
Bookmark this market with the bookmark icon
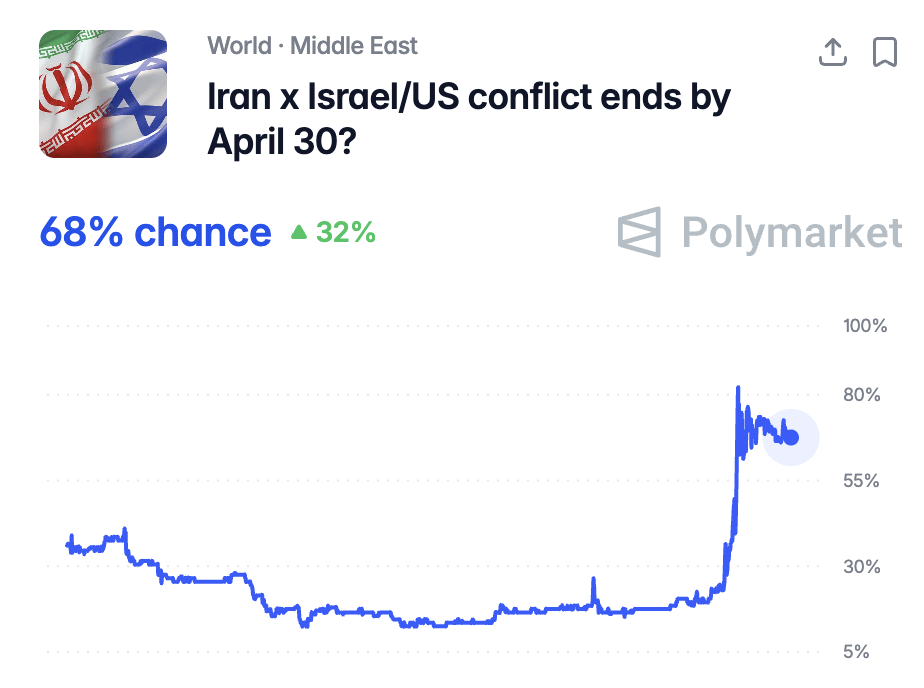pos(884,52)
